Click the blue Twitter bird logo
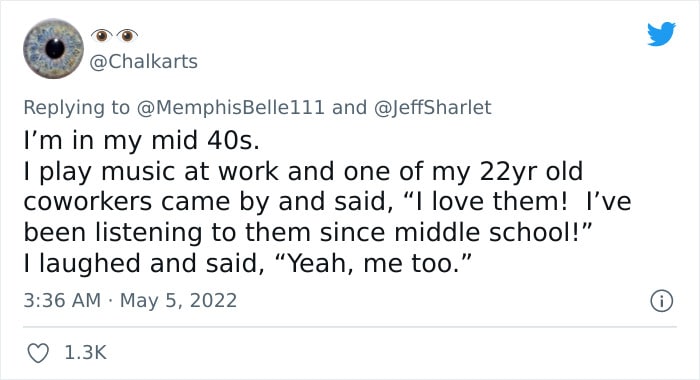The width and height of the screenshot is (700, 380). coord(661,34)
